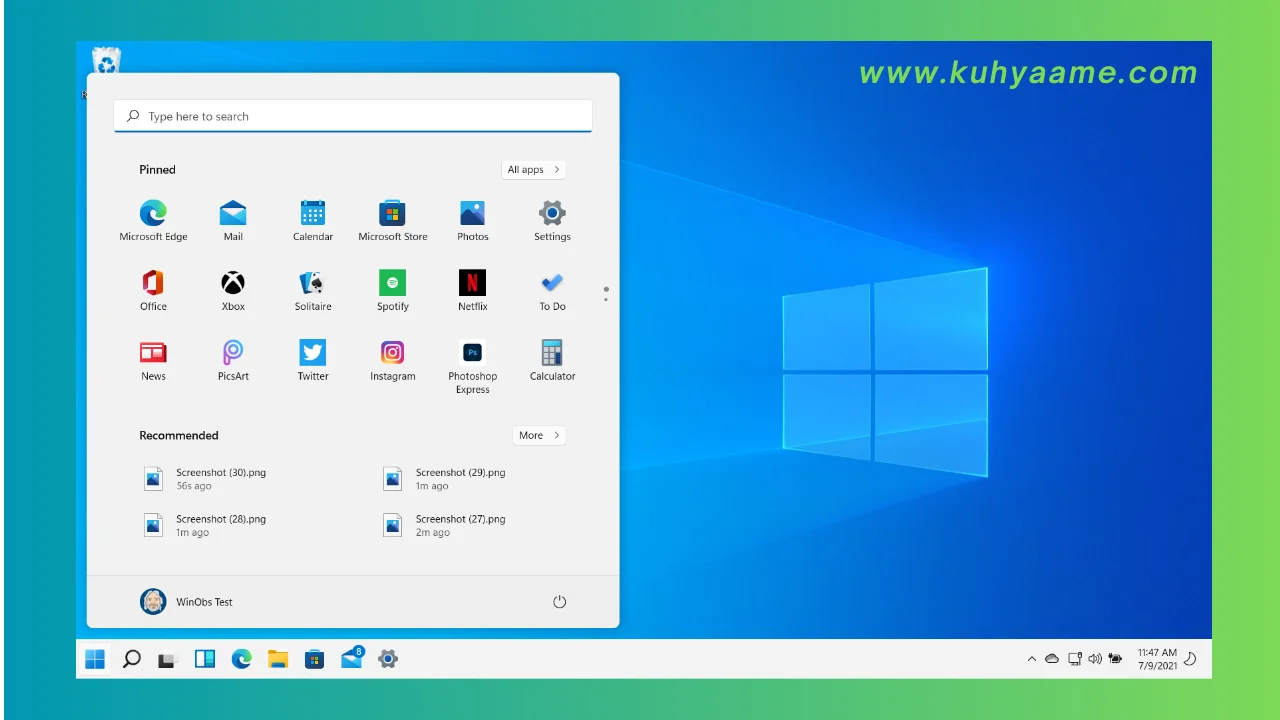The width and height of the screenshot is (1280, 720).
Task: Click the OneDrive cloud tray icon
Action: tap(1052, 659)
